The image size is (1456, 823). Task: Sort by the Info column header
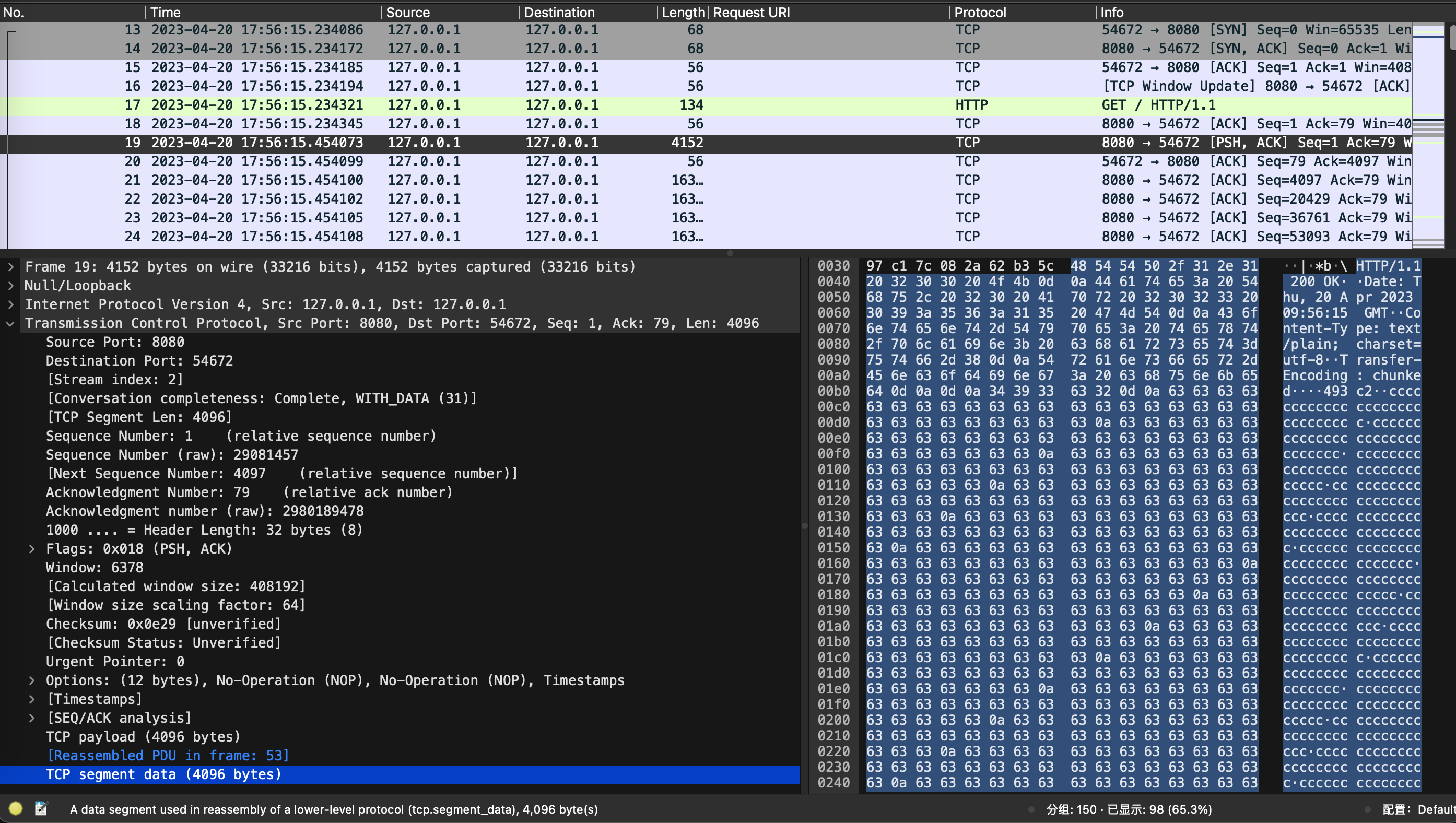tap(1254, 12)
